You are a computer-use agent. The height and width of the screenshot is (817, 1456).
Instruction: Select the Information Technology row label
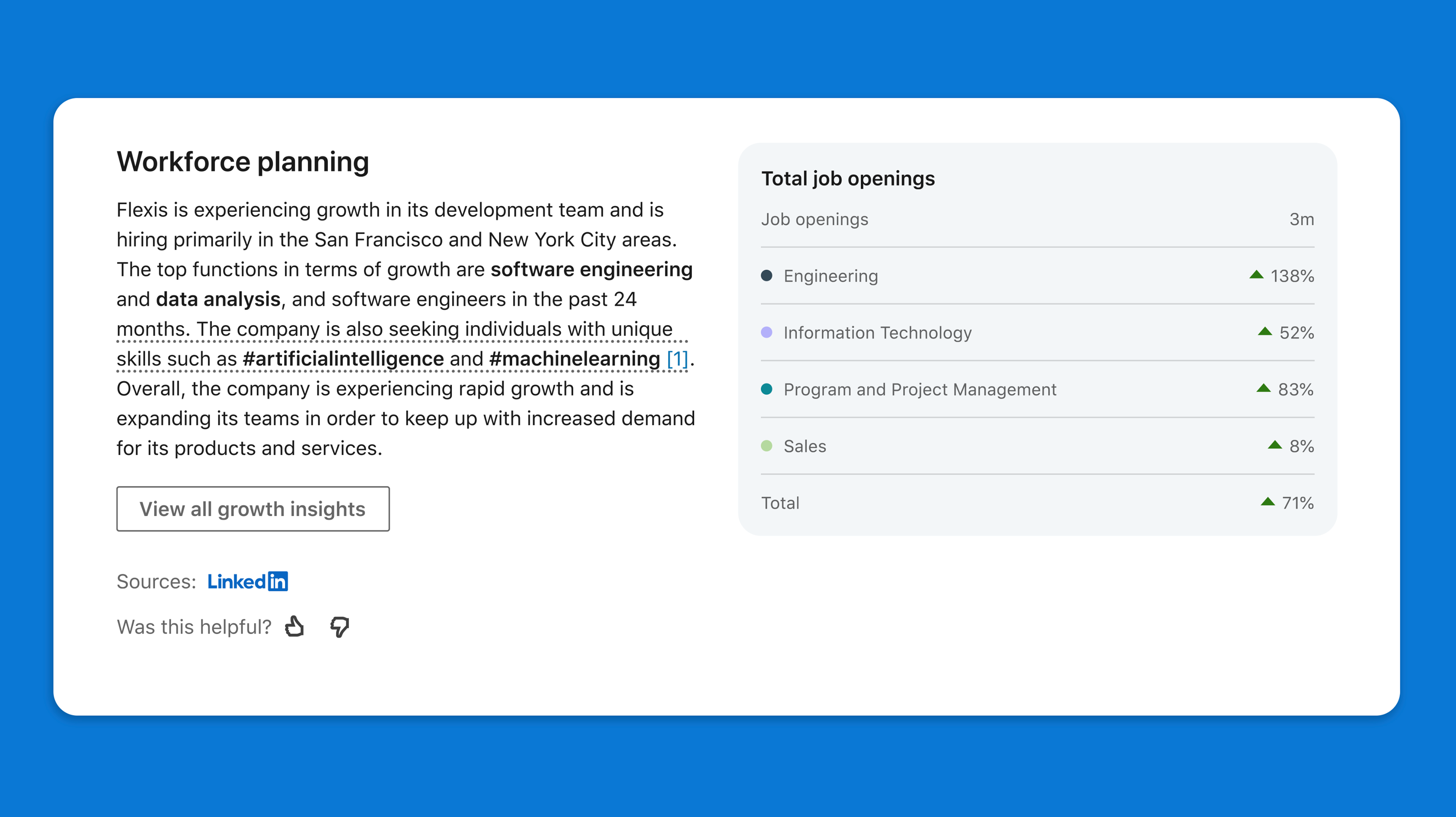point(877,333)
